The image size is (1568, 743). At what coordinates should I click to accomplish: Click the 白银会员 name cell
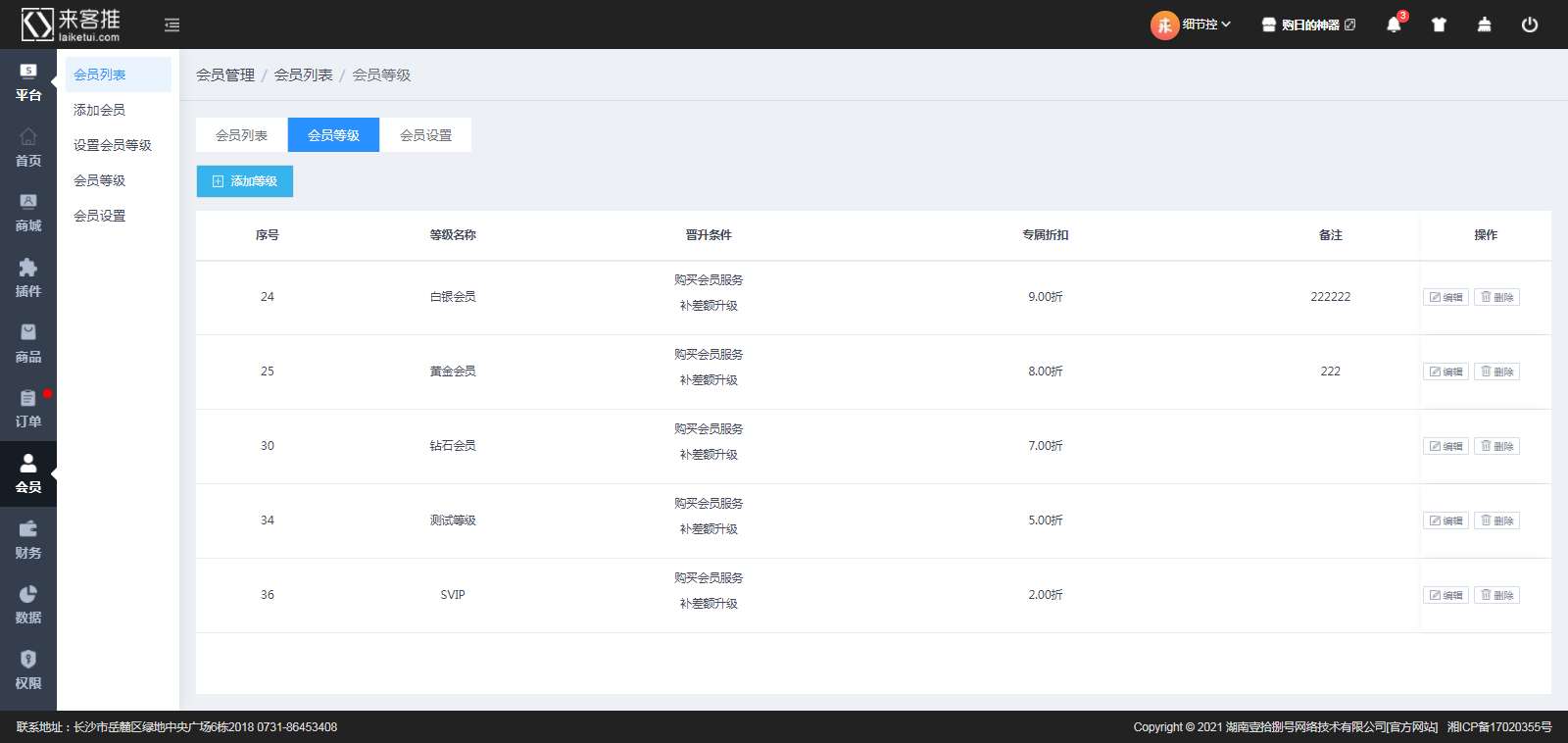453,297
